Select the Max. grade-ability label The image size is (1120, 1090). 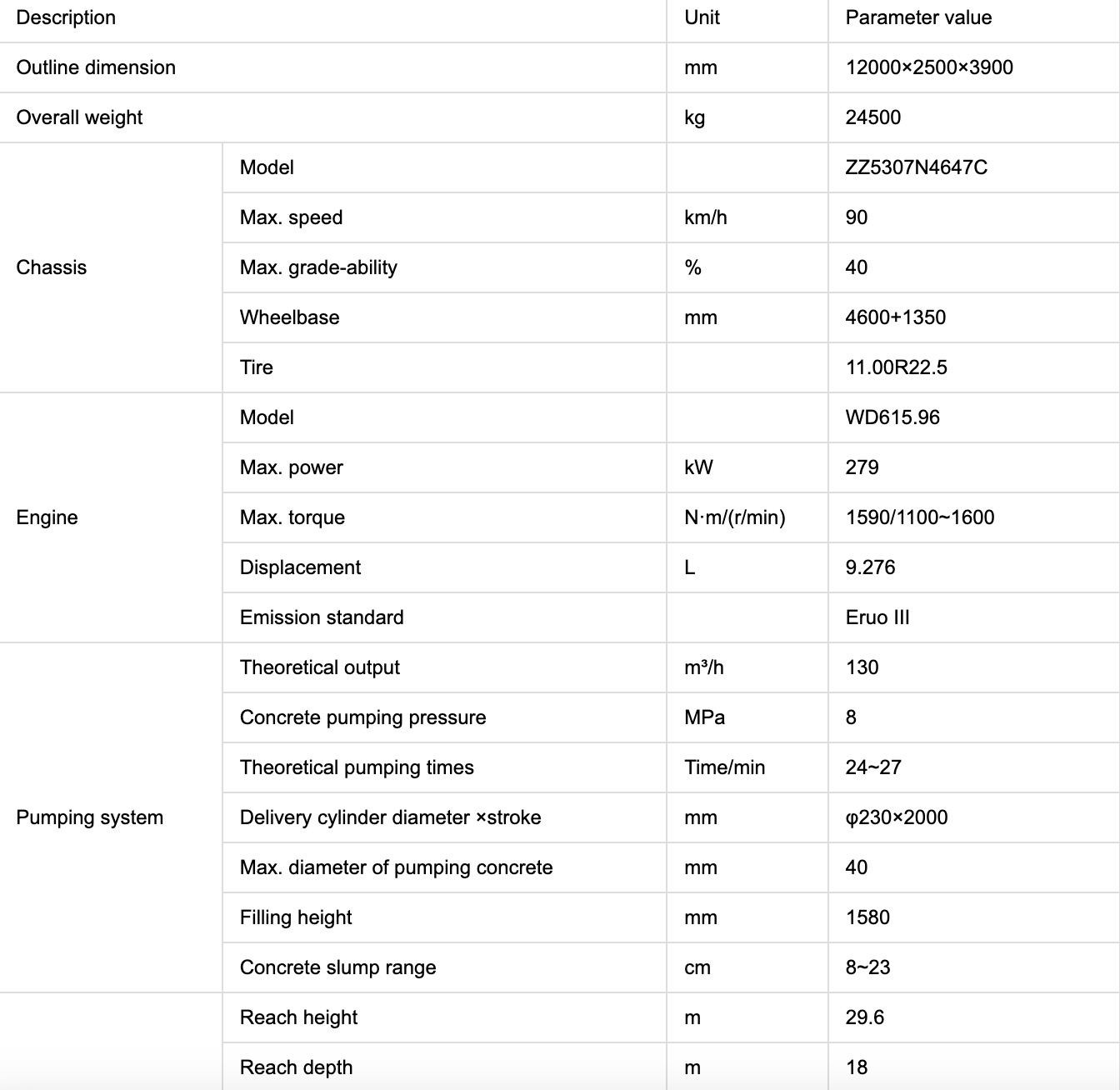click(318, 267)
